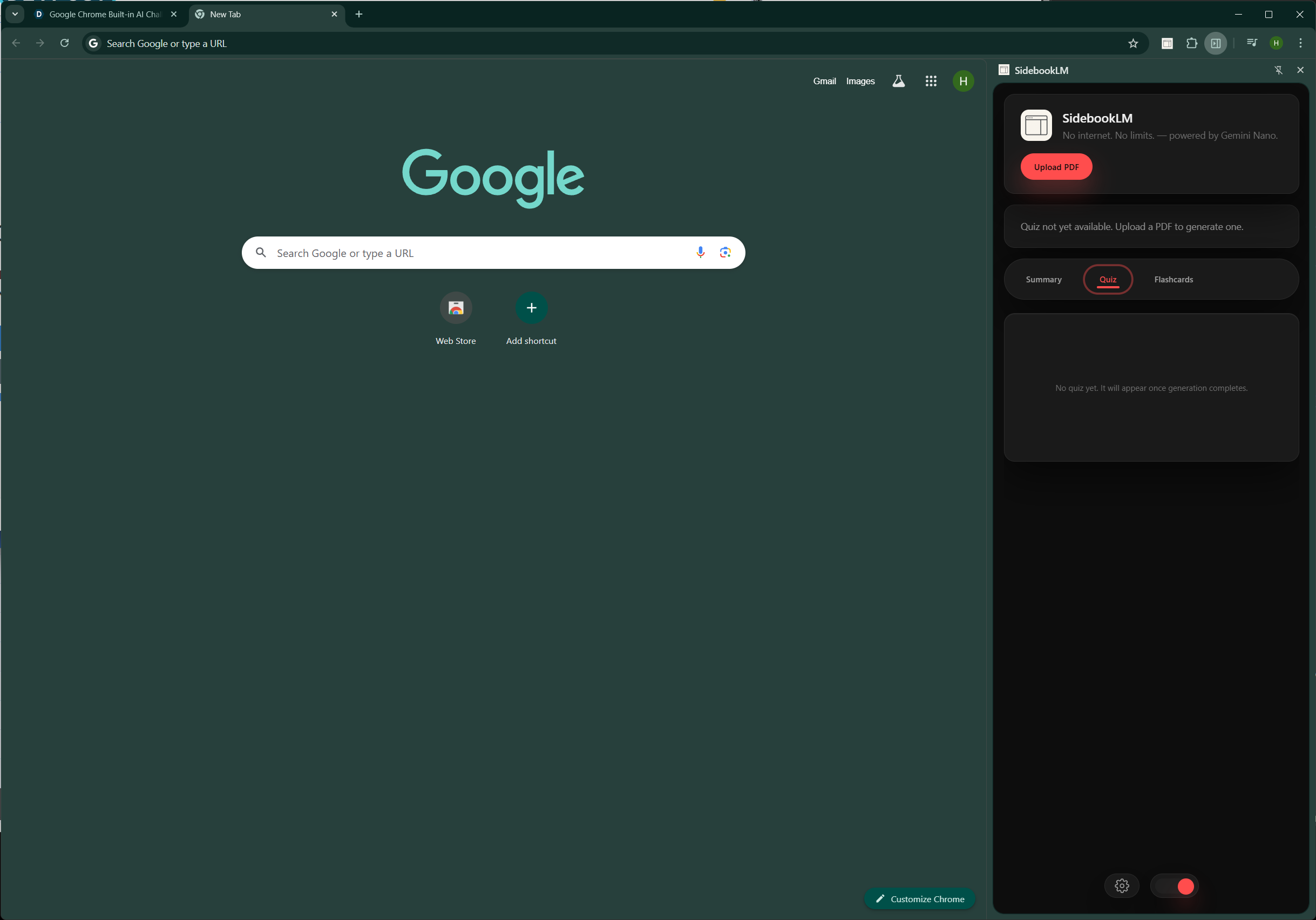Open media controls icon in toolbar
Viewport: 1316px width, 920px height.
[x=1251, y=43]
